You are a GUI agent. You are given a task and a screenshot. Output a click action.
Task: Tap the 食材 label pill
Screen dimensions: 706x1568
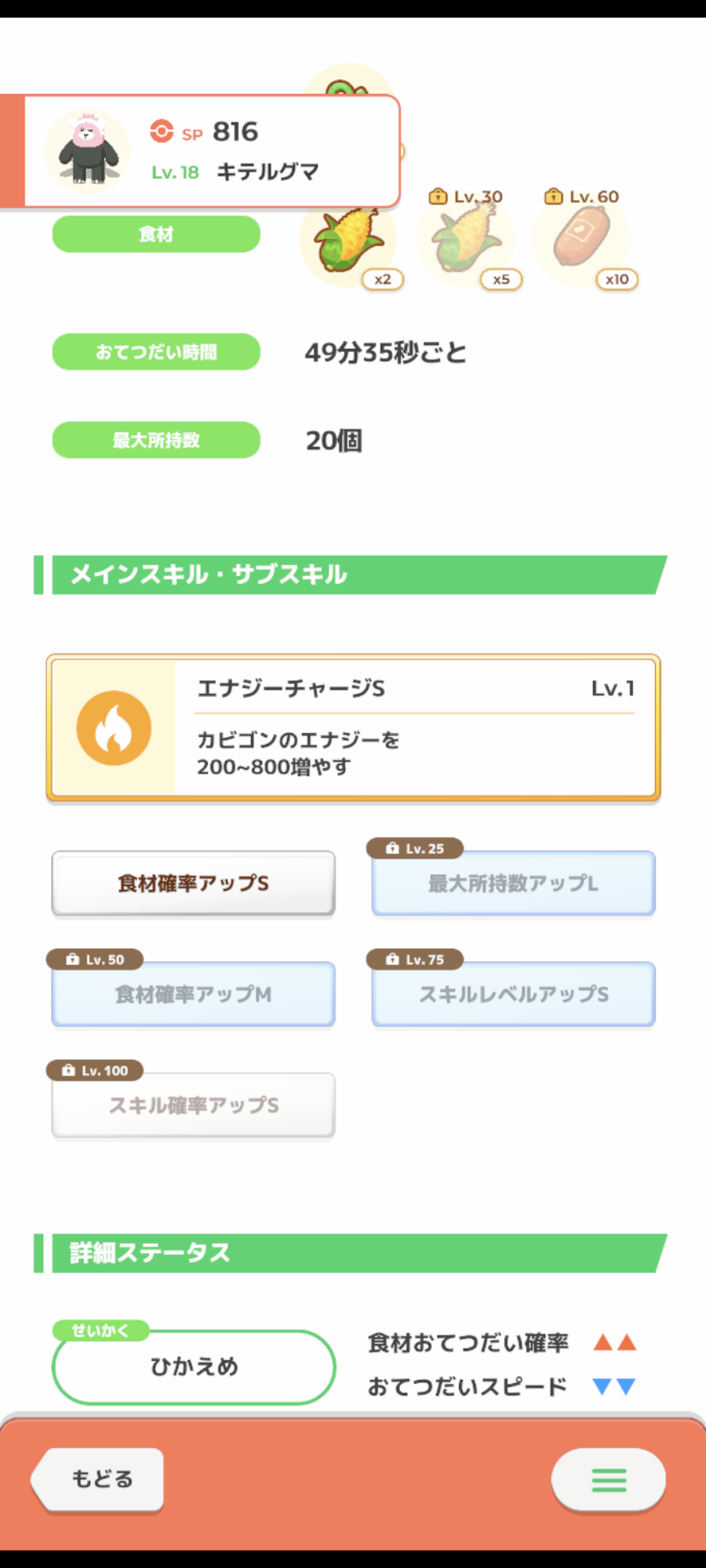tap(156, 234)
